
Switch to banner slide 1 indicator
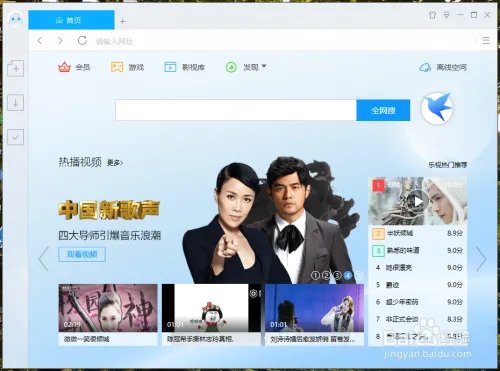[x=315, y=275]
